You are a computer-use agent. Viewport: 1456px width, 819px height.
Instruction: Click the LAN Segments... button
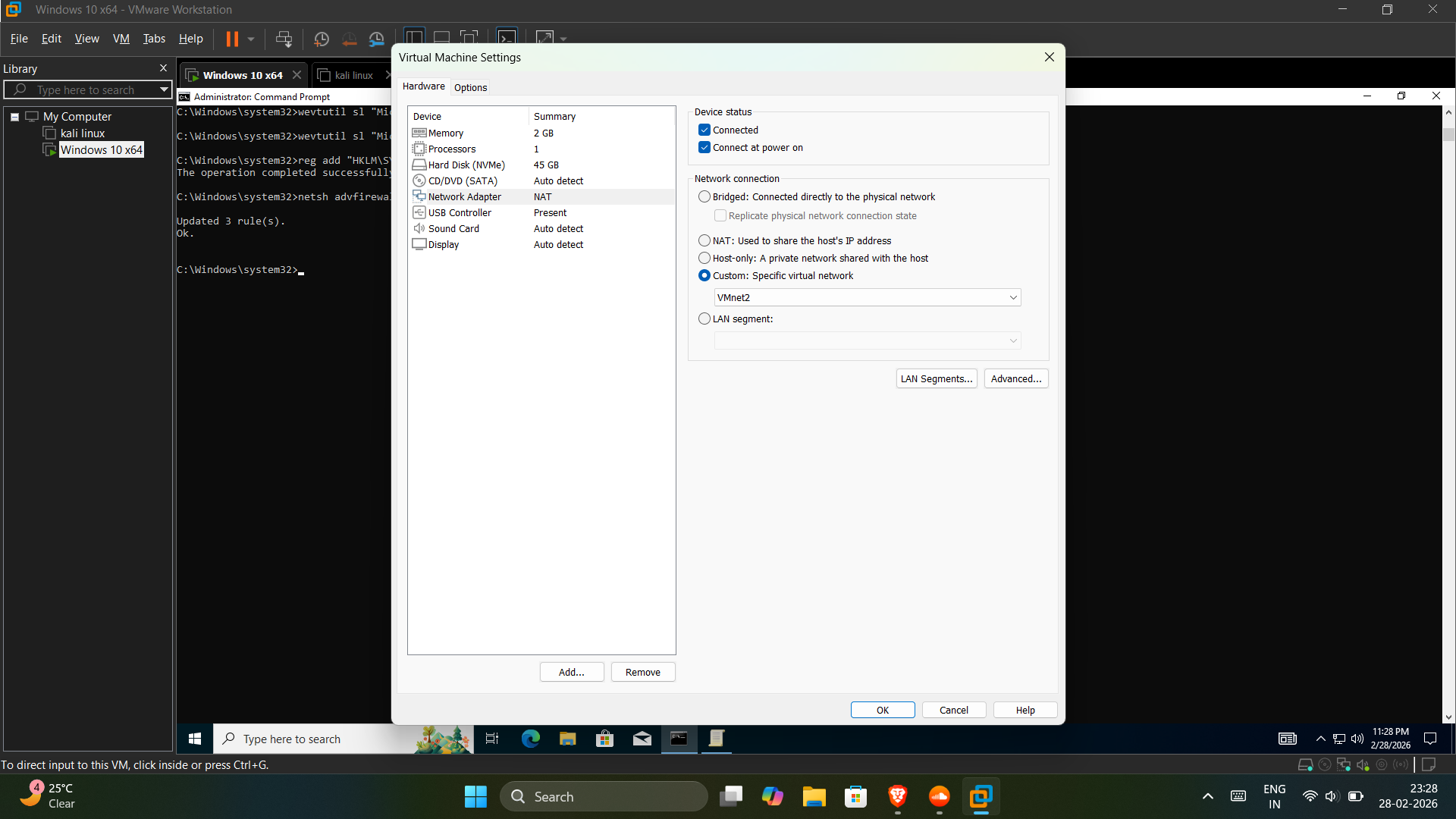tap(937, 378)
